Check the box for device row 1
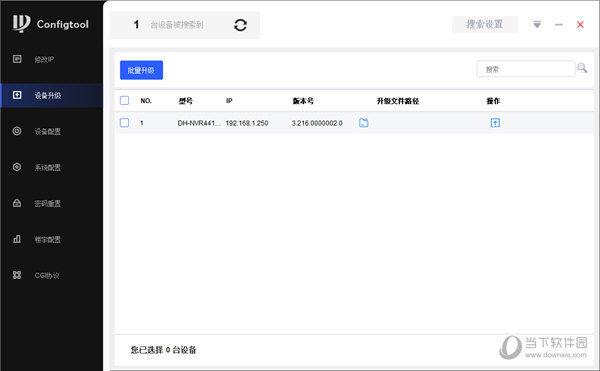600x371 pixels. pyautogui.click(x=124, y=123)
